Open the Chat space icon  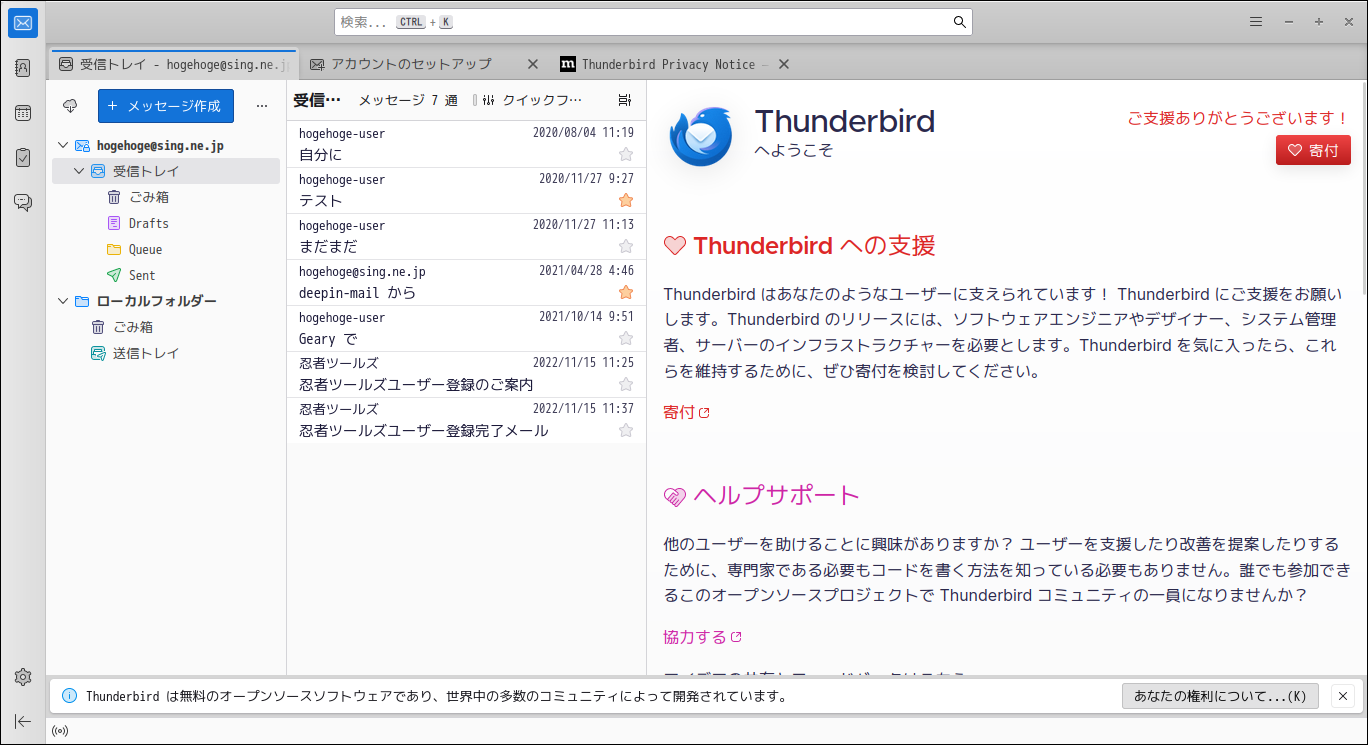[x=23, y=203]
